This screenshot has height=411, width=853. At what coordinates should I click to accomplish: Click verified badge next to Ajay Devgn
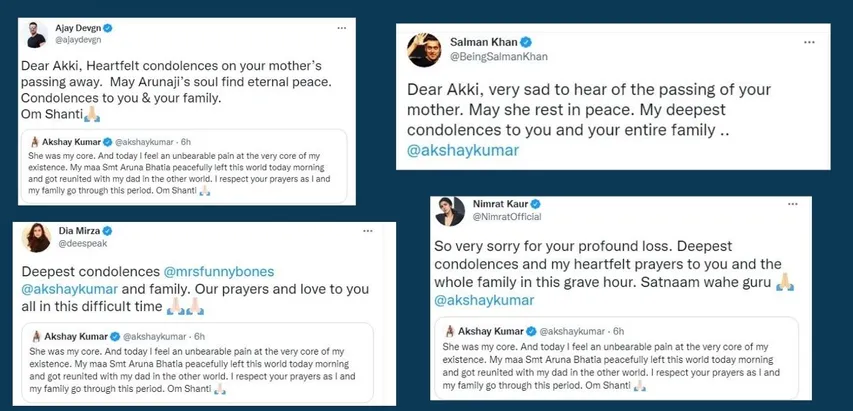point(108,28)
